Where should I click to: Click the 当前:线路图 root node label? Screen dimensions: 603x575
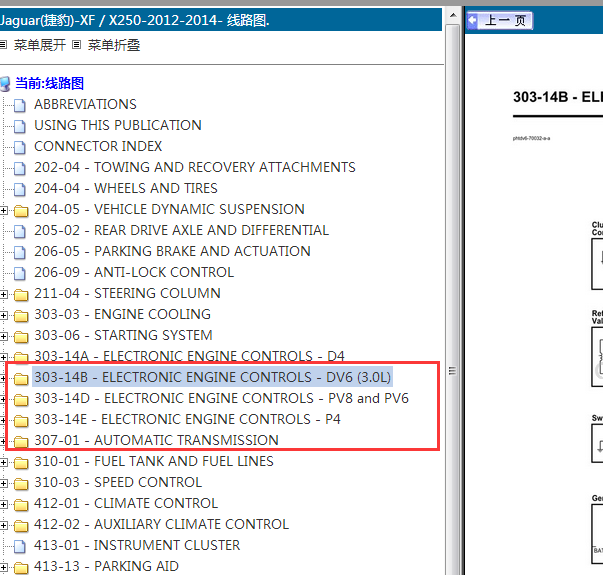pos(49,83)
